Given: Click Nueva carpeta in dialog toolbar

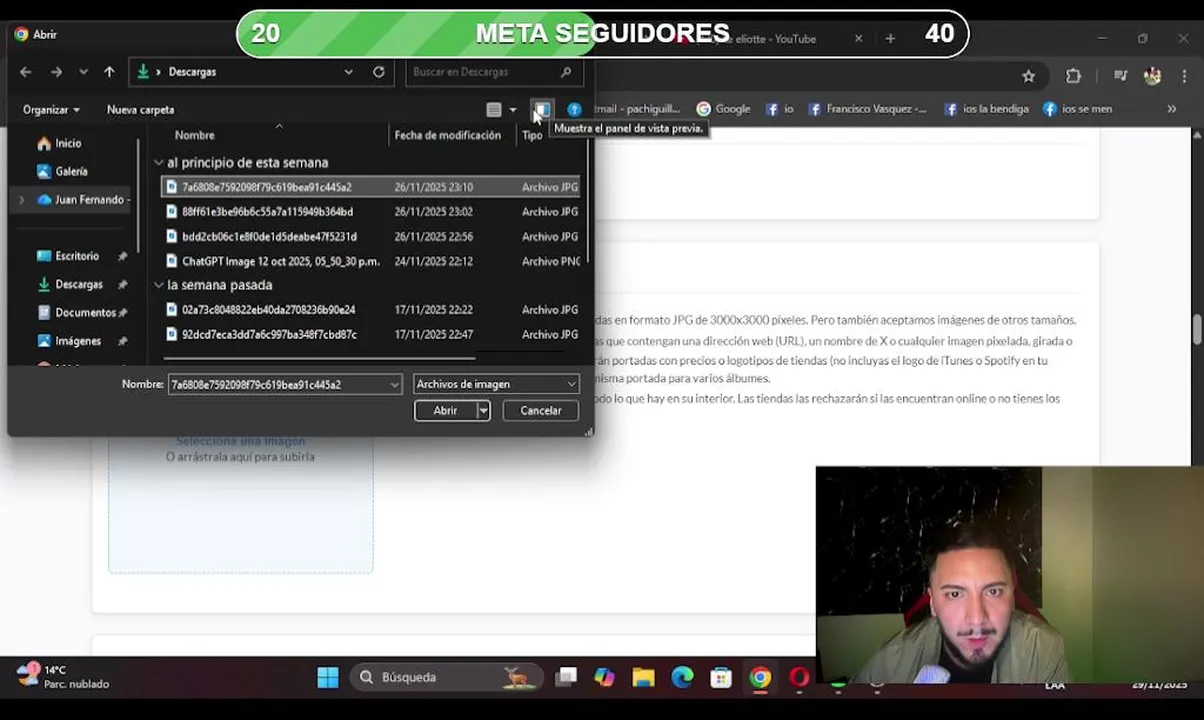Looking at the screenshot, I should (140, 110).
